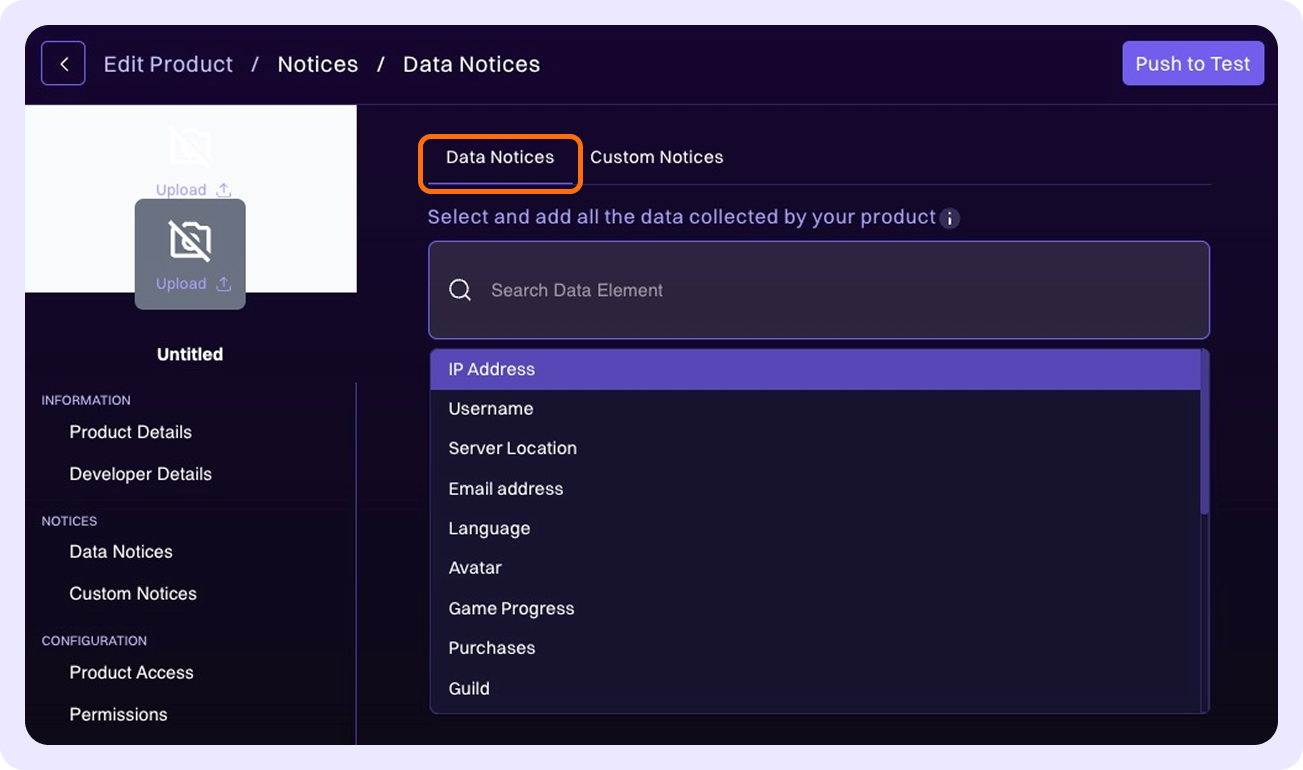Viewport: 1303px width, 770px height.
Task: Select Email address from the list
Action: 505,489
